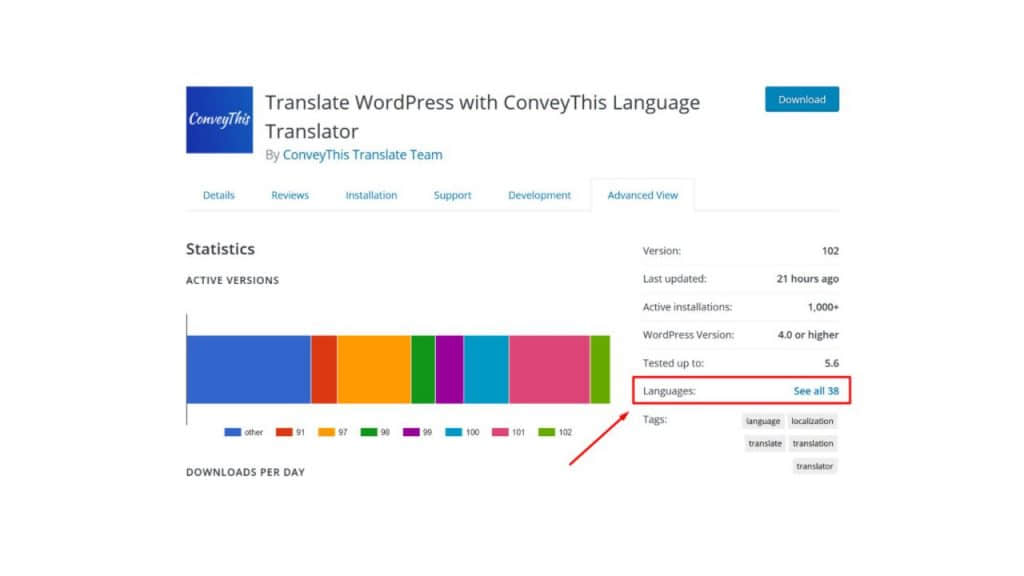This screenshot has width=1024, height=576.
Task: Click the '21 hours ago' value
Action: pyautogui.click(x=808, y=279)
